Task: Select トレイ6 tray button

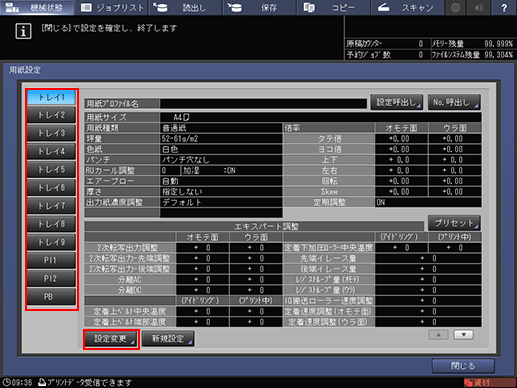Action: pos(51,188)
